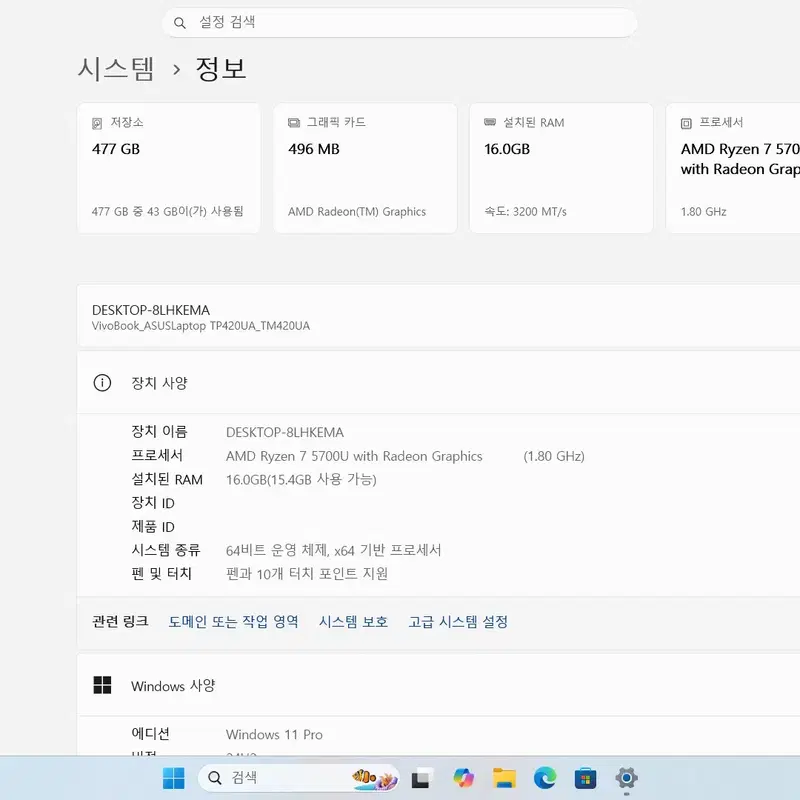Launch Copilot from the taskbar

point(463,778)
